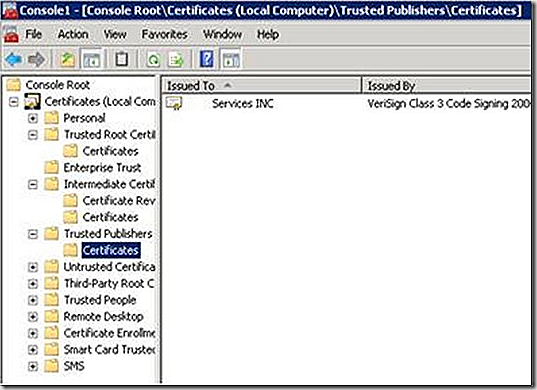The width and height of the screenshot is (537, 390).
Task: Select the Console Root tree label
Action: 58,85
